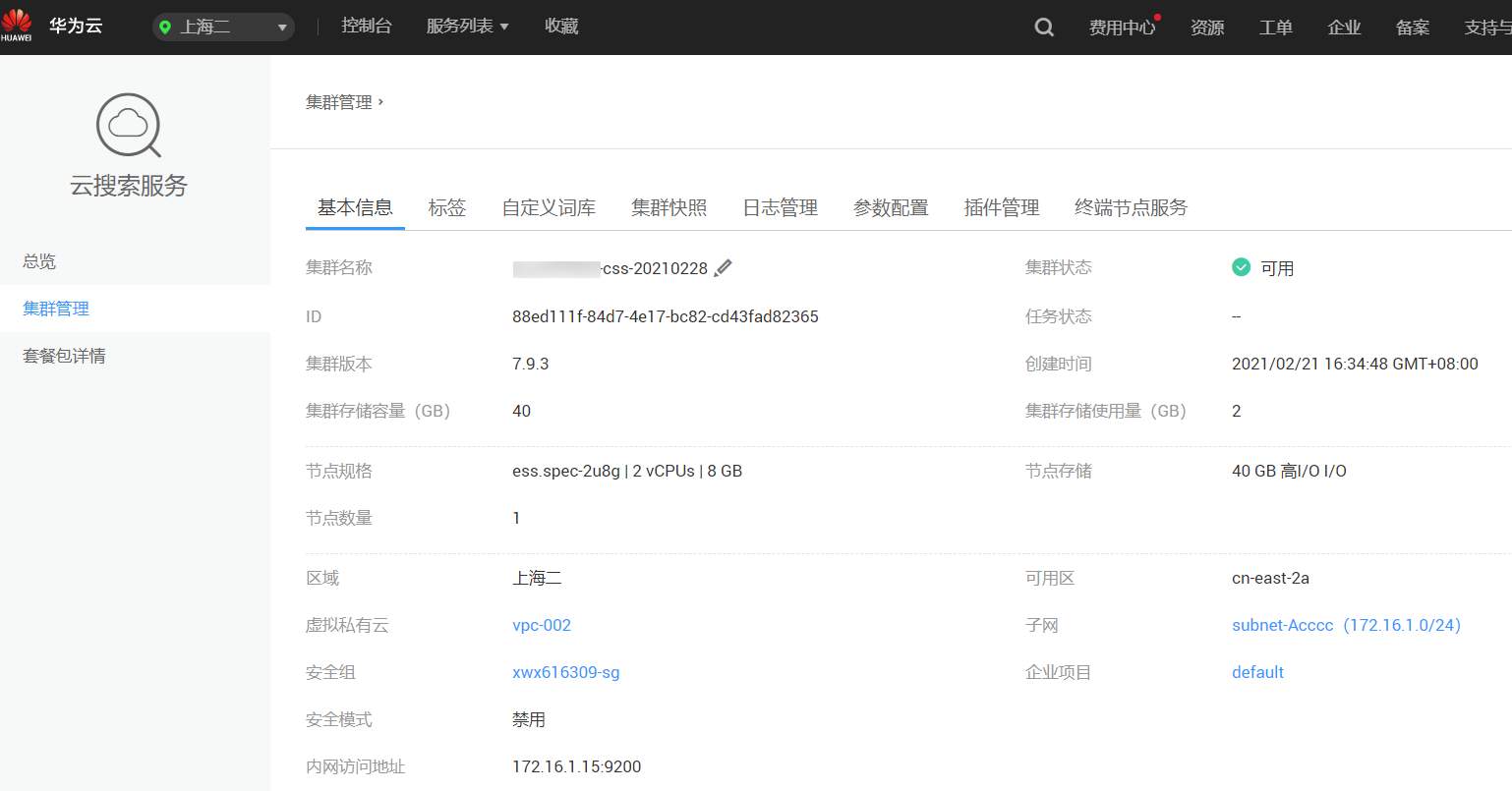Select 套餐包详情 in sidebar
Image resolution: width=1512 pixels, height=791 pixels.
64,356
